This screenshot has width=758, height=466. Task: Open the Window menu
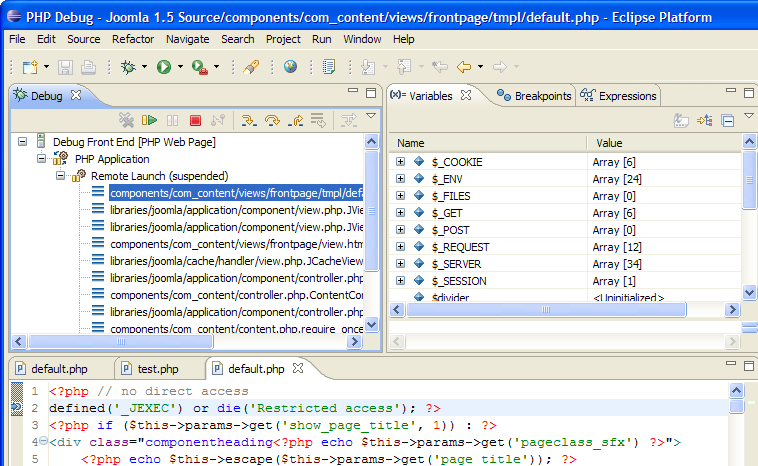tap(362, 39)
